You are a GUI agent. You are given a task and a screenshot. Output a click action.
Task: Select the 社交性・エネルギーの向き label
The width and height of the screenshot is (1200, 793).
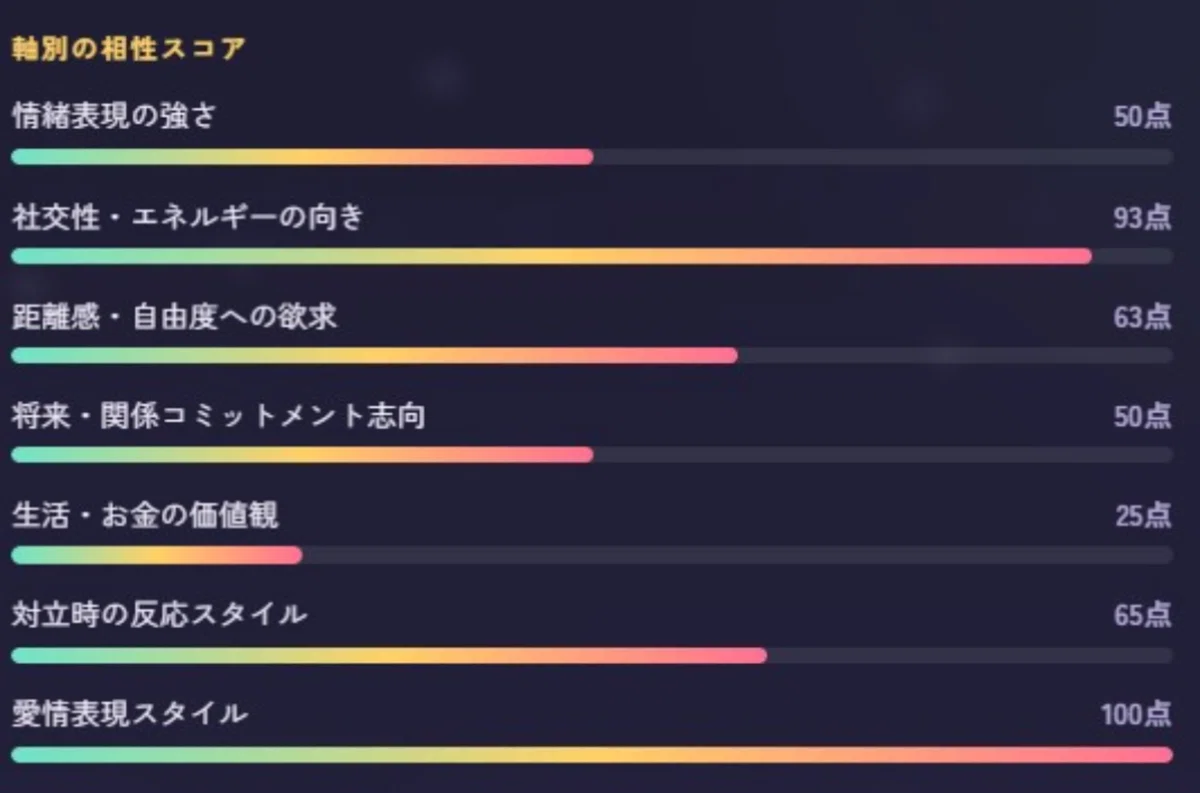[188, 217]
